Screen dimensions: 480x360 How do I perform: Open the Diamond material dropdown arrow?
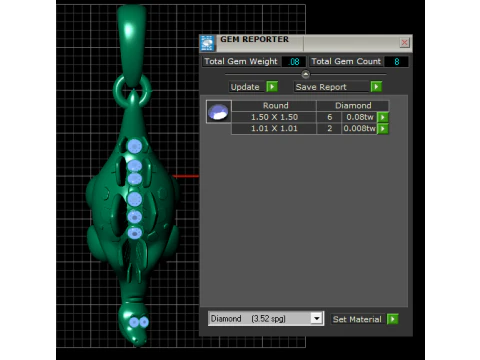[317, 318]
